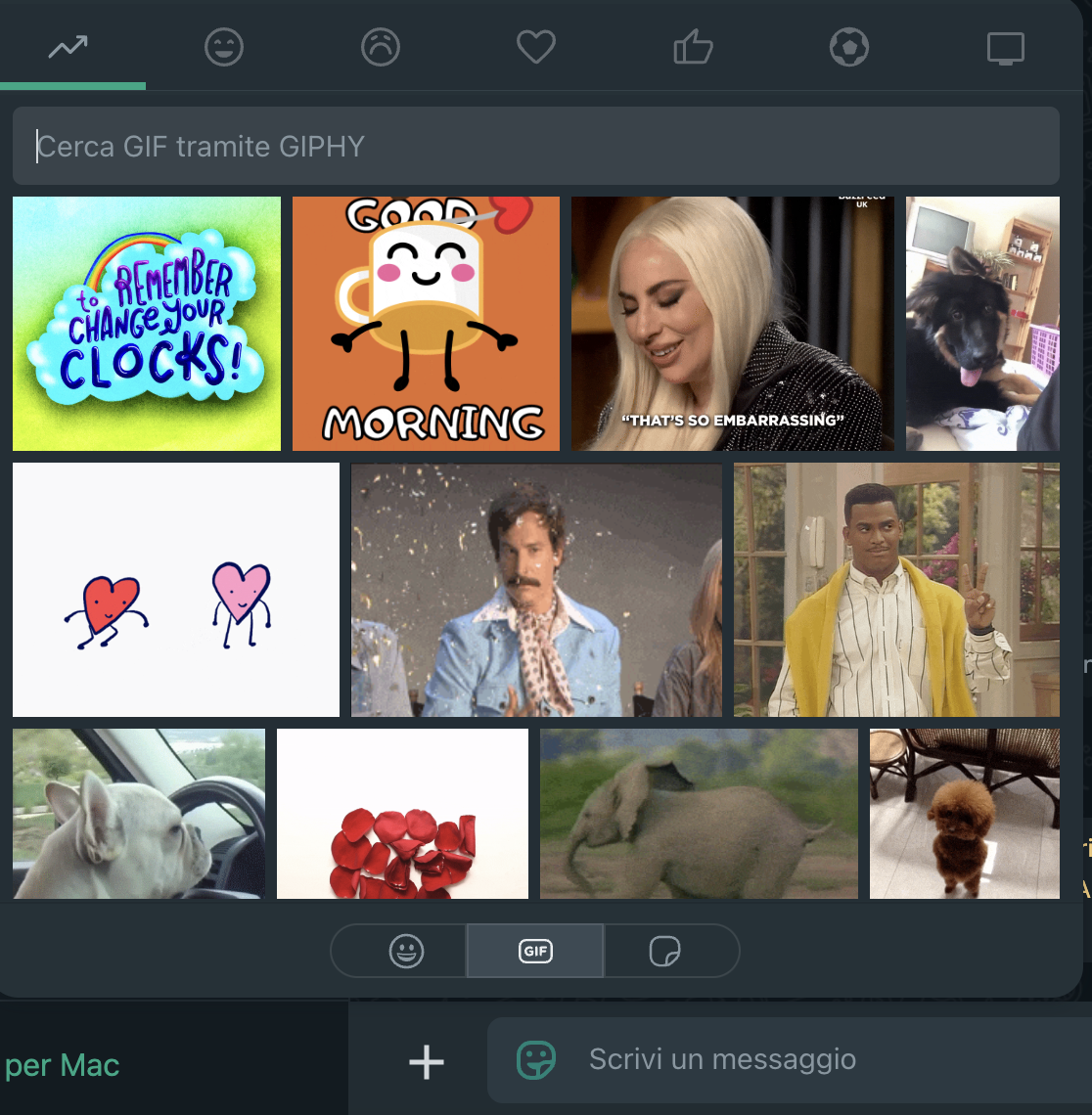Image resolution: width=1092 pixels, height=1115 pixels.
Task: Select the GIF panel button
Action: (535, 951)
